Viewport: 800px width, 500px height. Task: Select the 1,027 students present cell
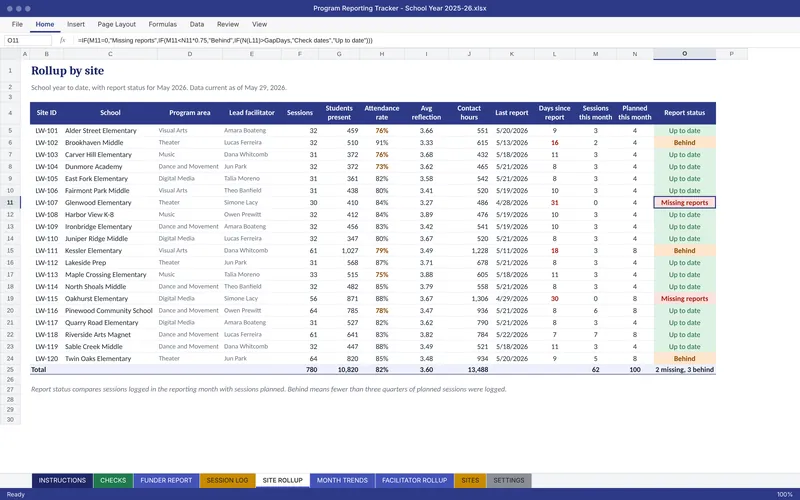(x=339, y=251)
